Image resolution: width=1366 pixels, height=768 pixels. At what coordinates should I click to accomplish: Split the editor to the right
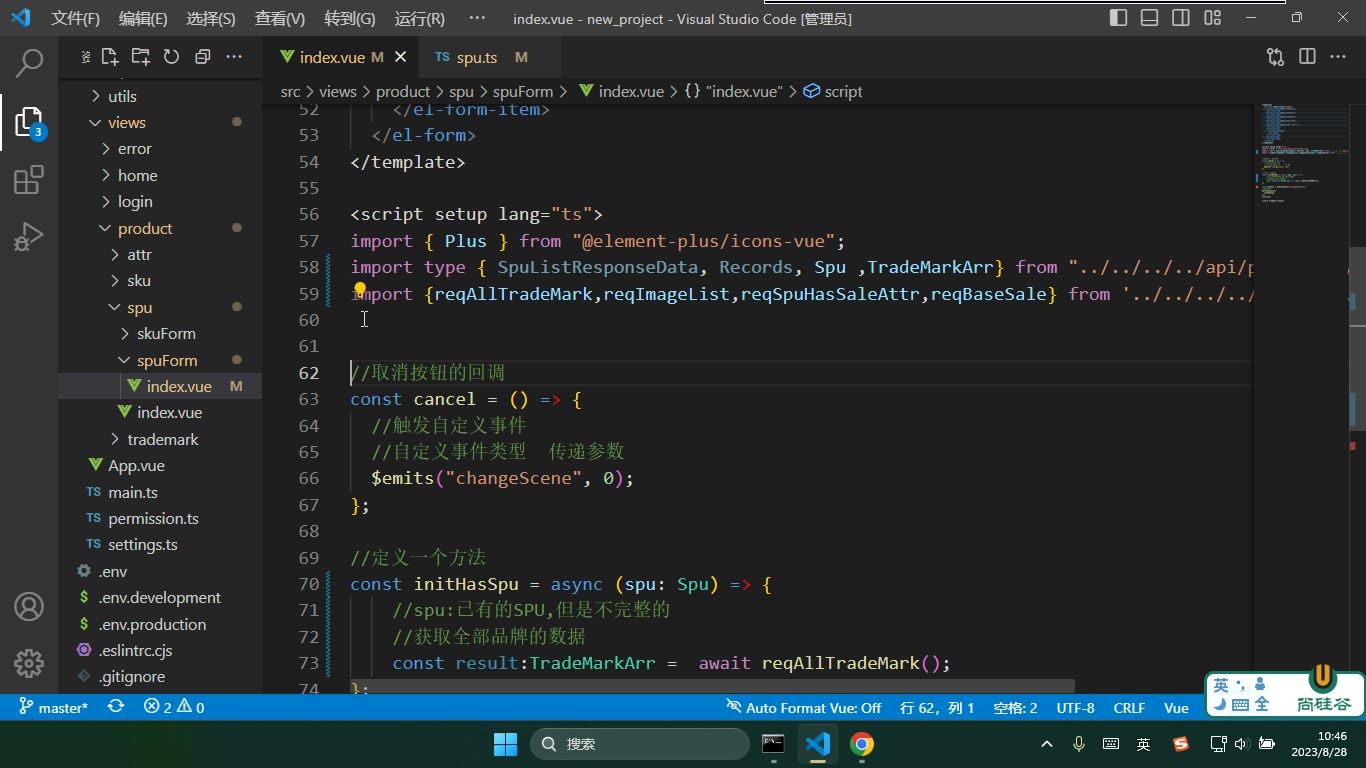tap(1307, 57)
